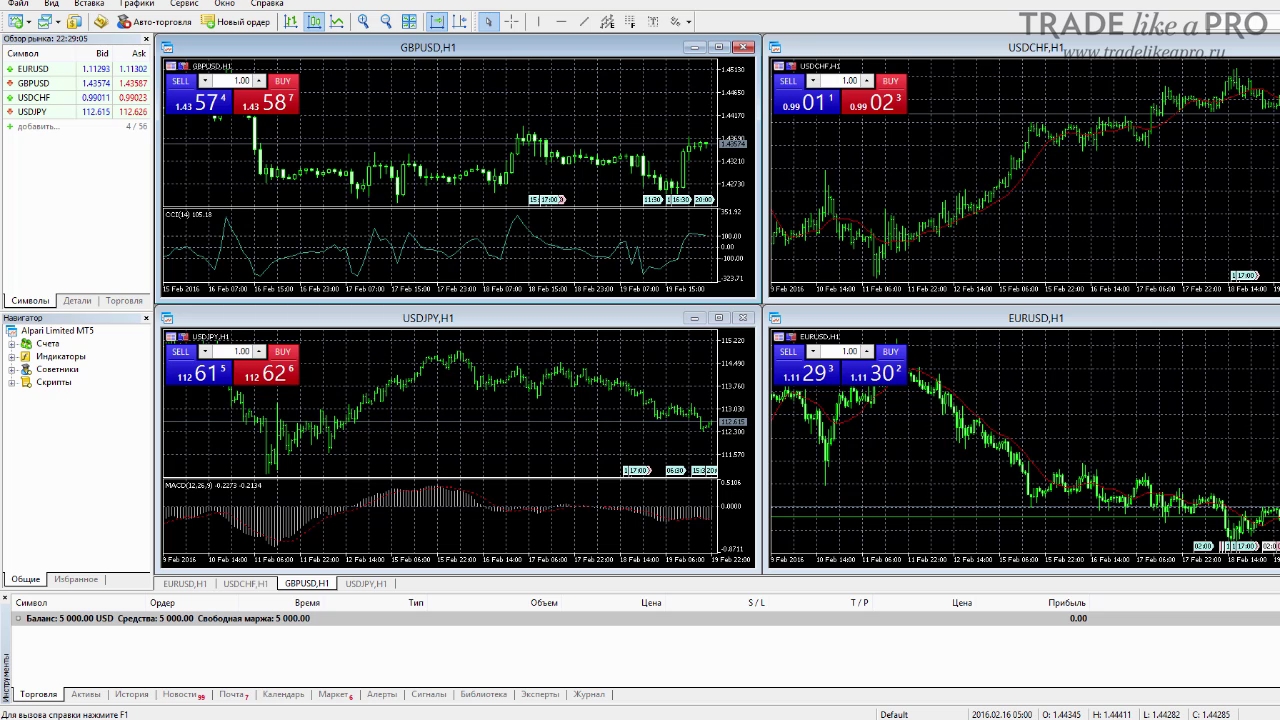
Task: Select the line chart type icon
Action: (337, 21)
